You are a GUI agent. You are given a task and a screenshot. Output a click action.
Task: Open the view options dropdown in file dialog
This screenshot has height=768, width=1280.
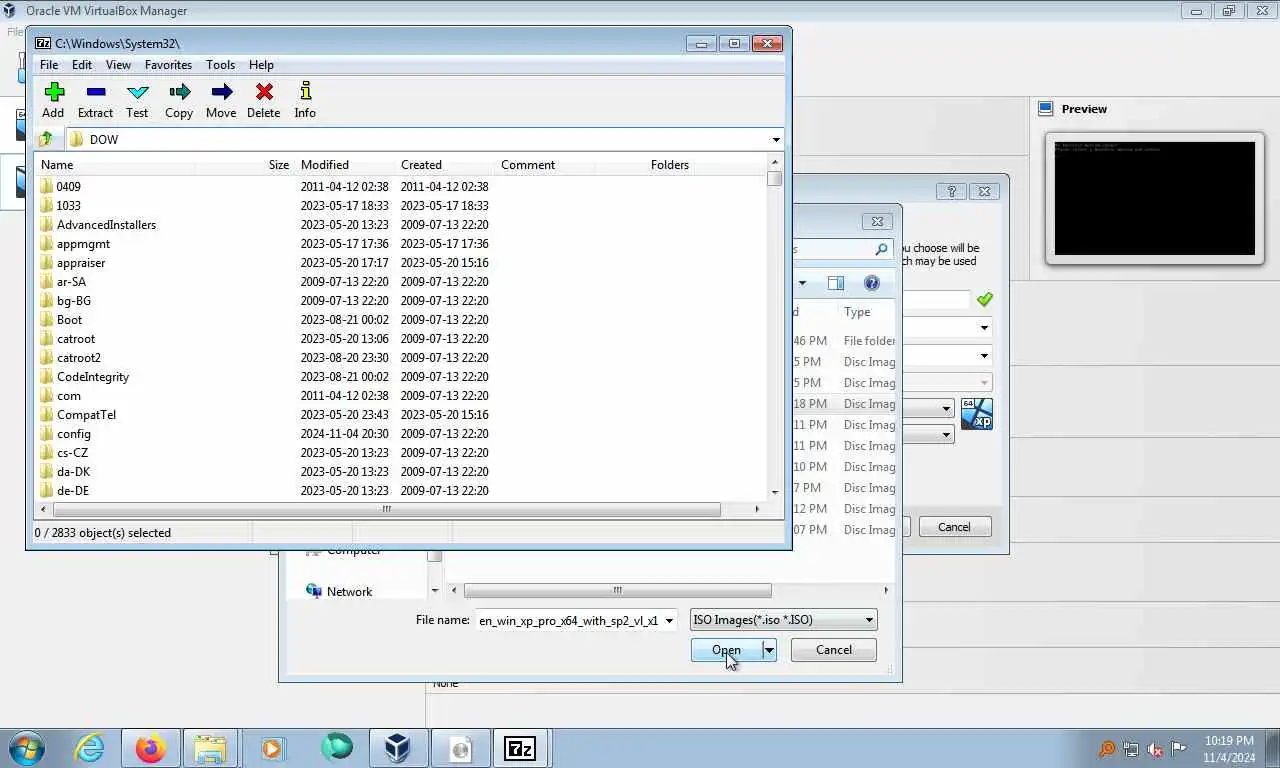pos(802,283)
